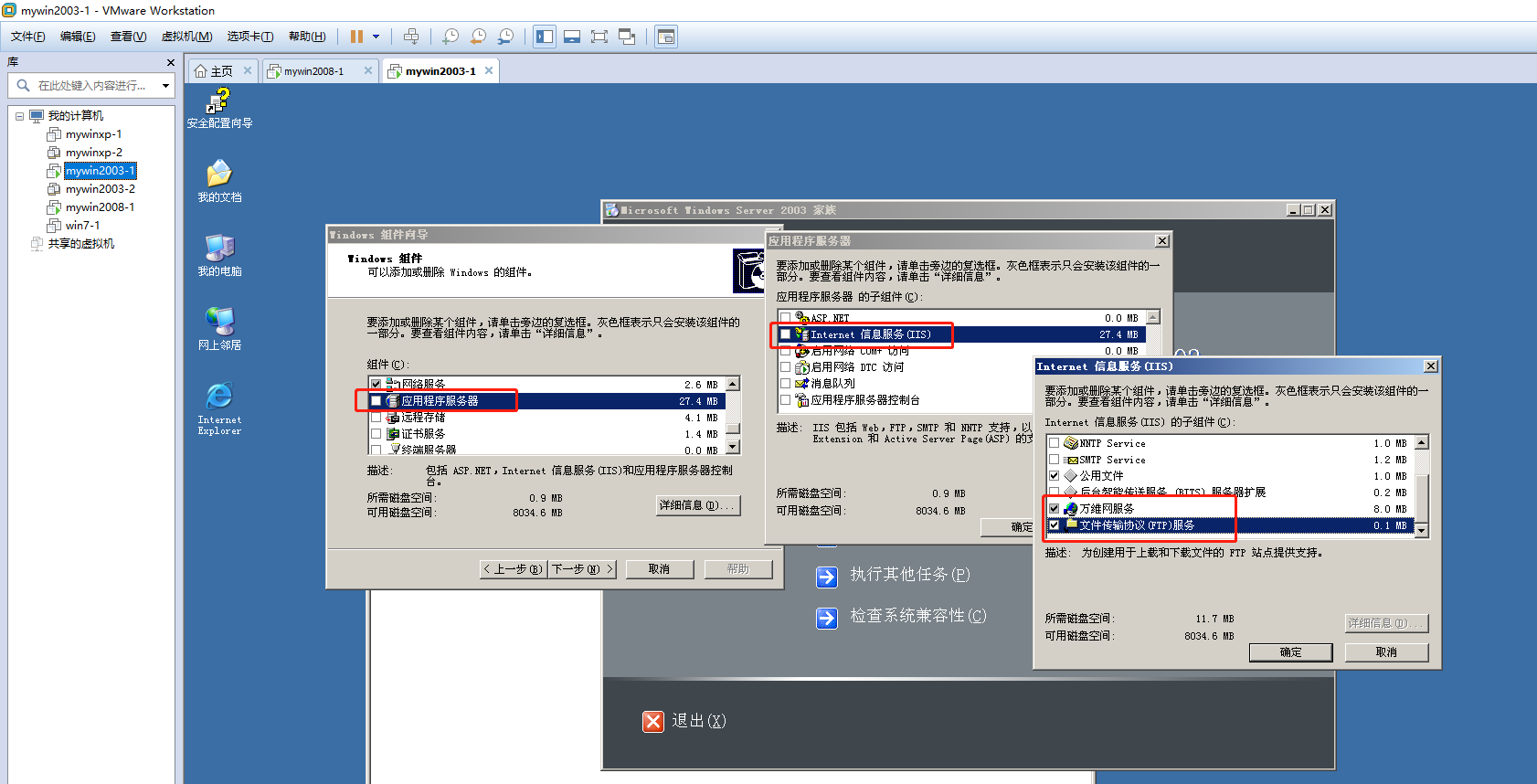This screenshot has width=1537, height=784.
Task: Click the pause virtual machine icon
Action: 356,37
